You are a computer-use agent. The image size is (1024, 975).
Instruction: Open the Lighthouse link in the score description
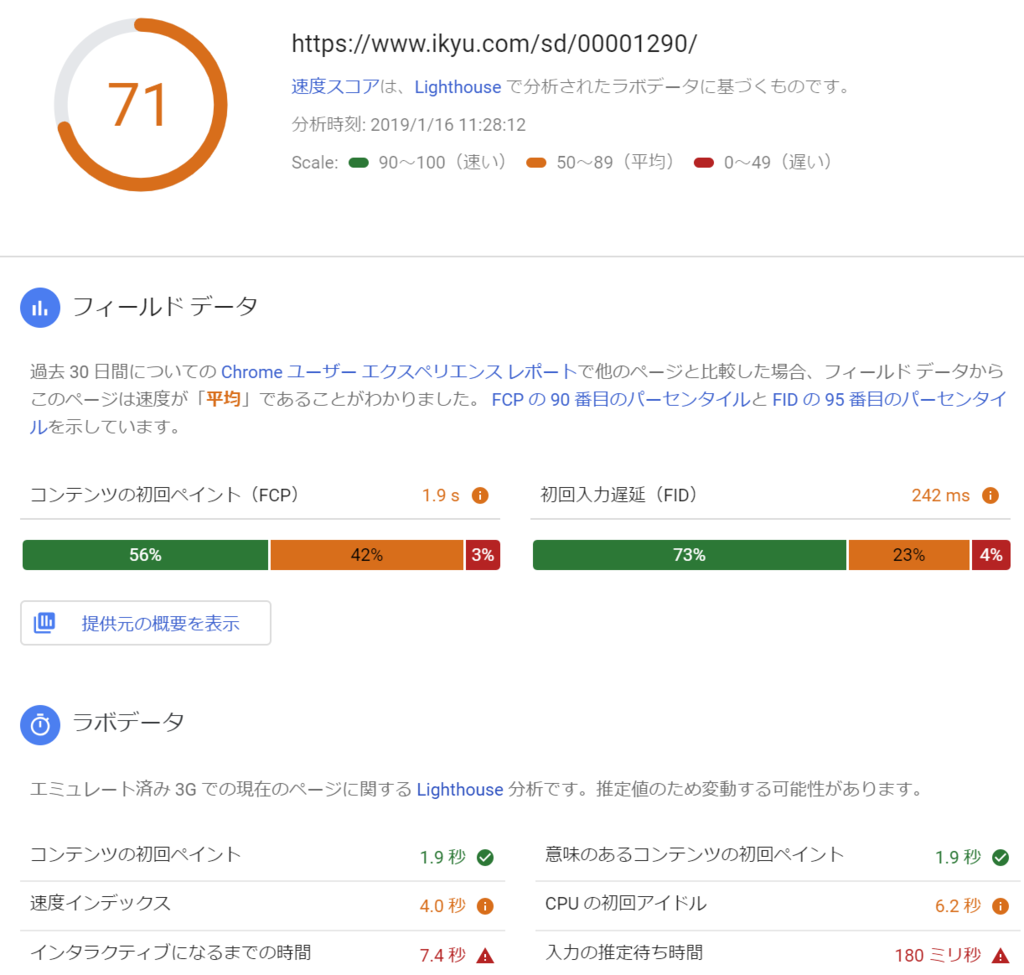(x=458, y=87)
